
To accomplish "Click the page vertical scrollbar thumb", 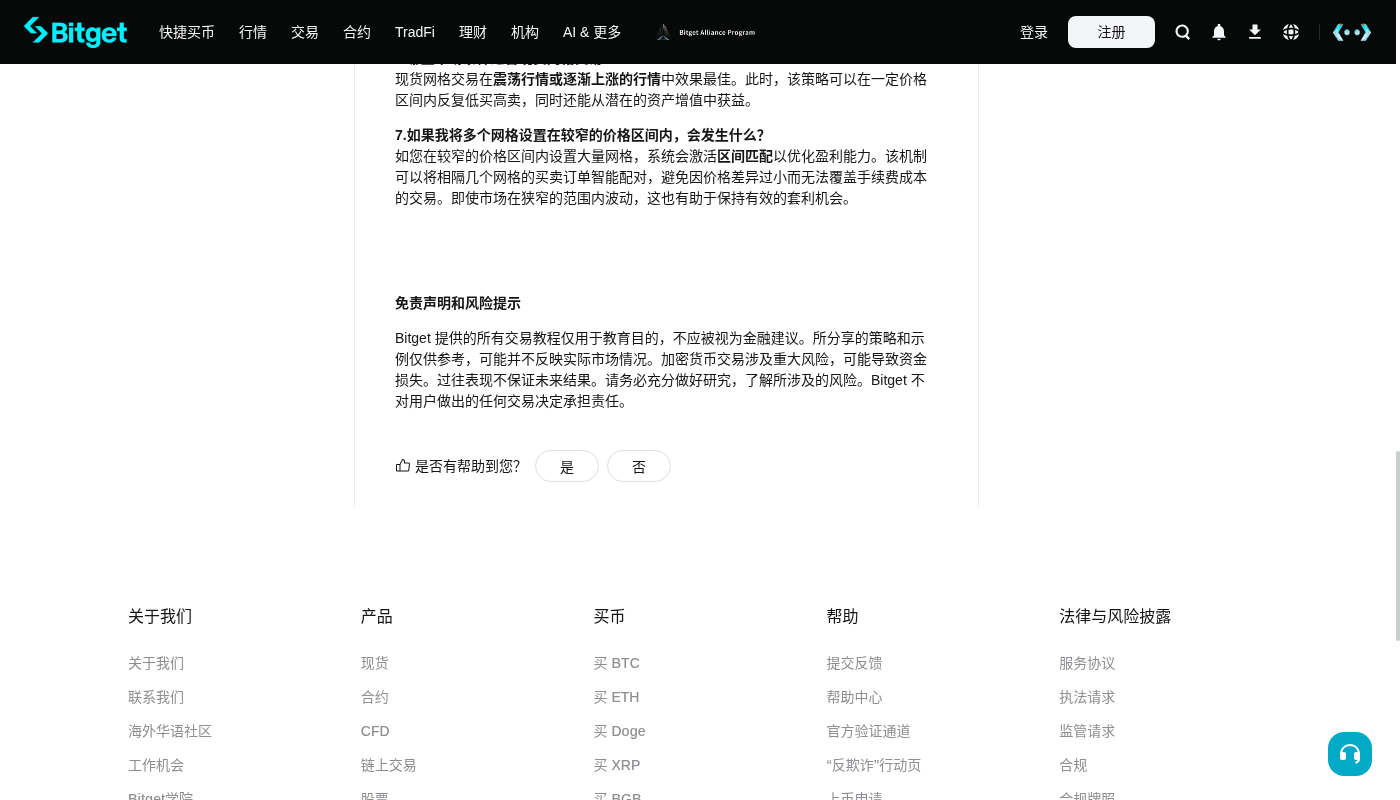I will click(x=1398, y=546).
